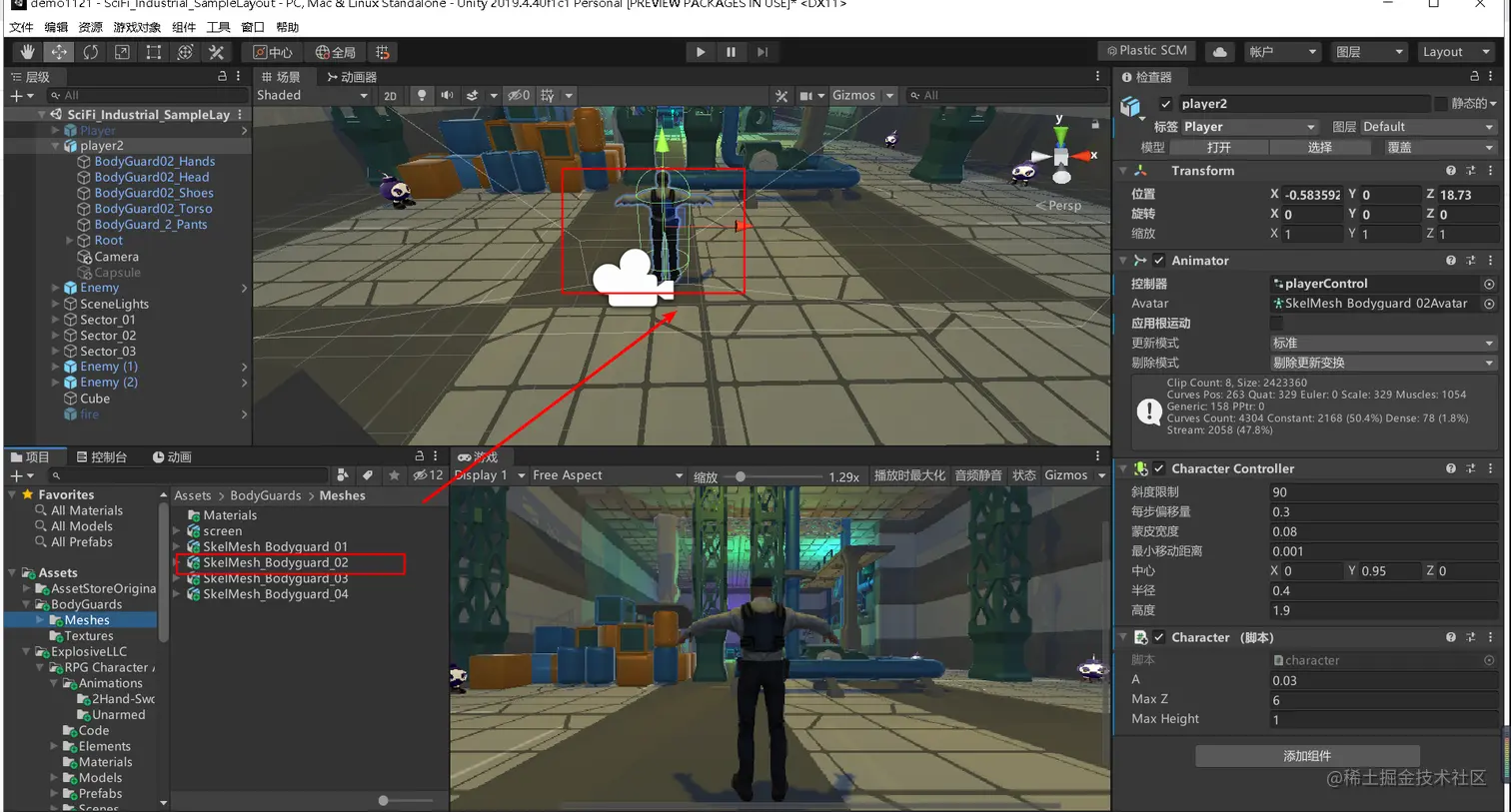This screenshot has width=1511, height=812.
Task: Switch to the 控制台 (Console) tab
Action: (x=101, y=456)
